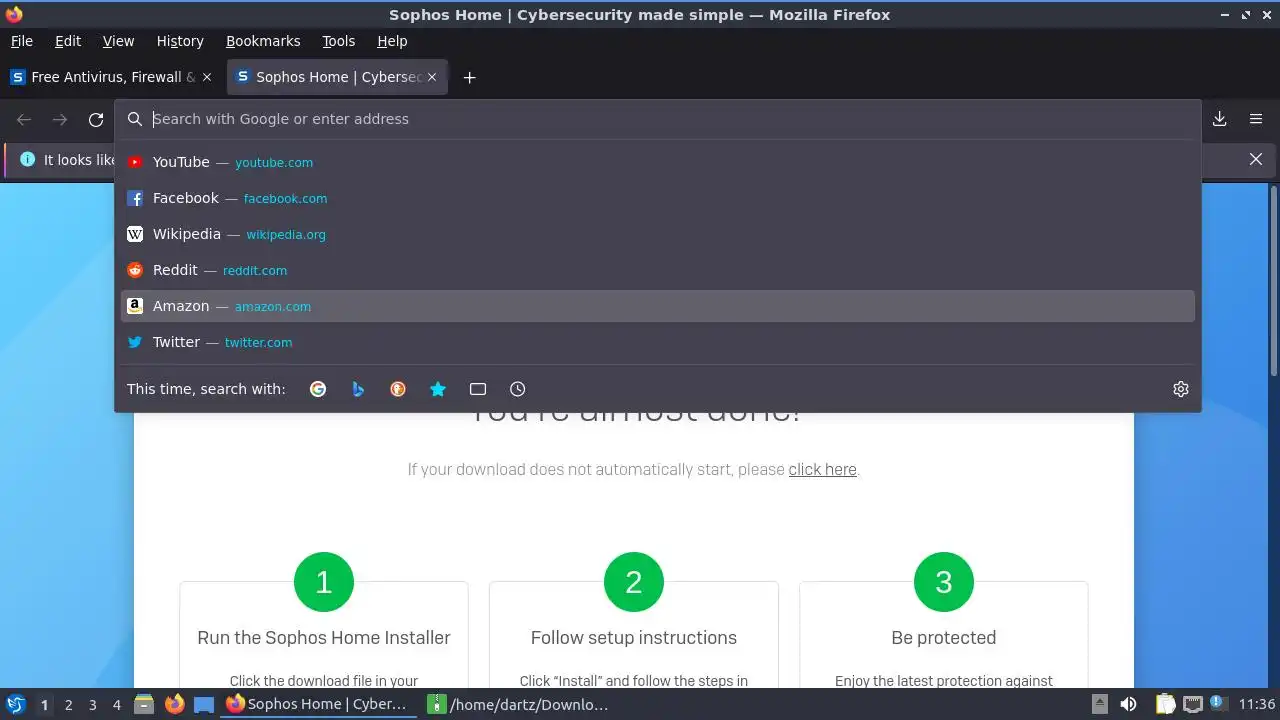Click the 'Be protected' heading
This screenshot has width=1280, height=720.
[944, 638]
